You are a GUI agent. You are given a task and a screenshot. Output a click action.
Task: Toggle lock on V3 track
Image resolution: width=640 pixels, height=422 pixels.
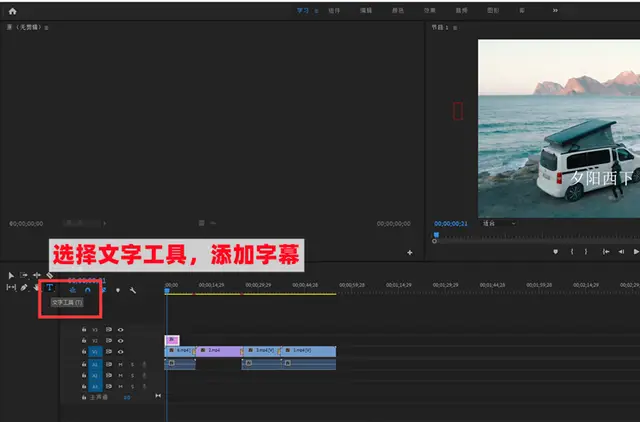click(x=84, y=329)
